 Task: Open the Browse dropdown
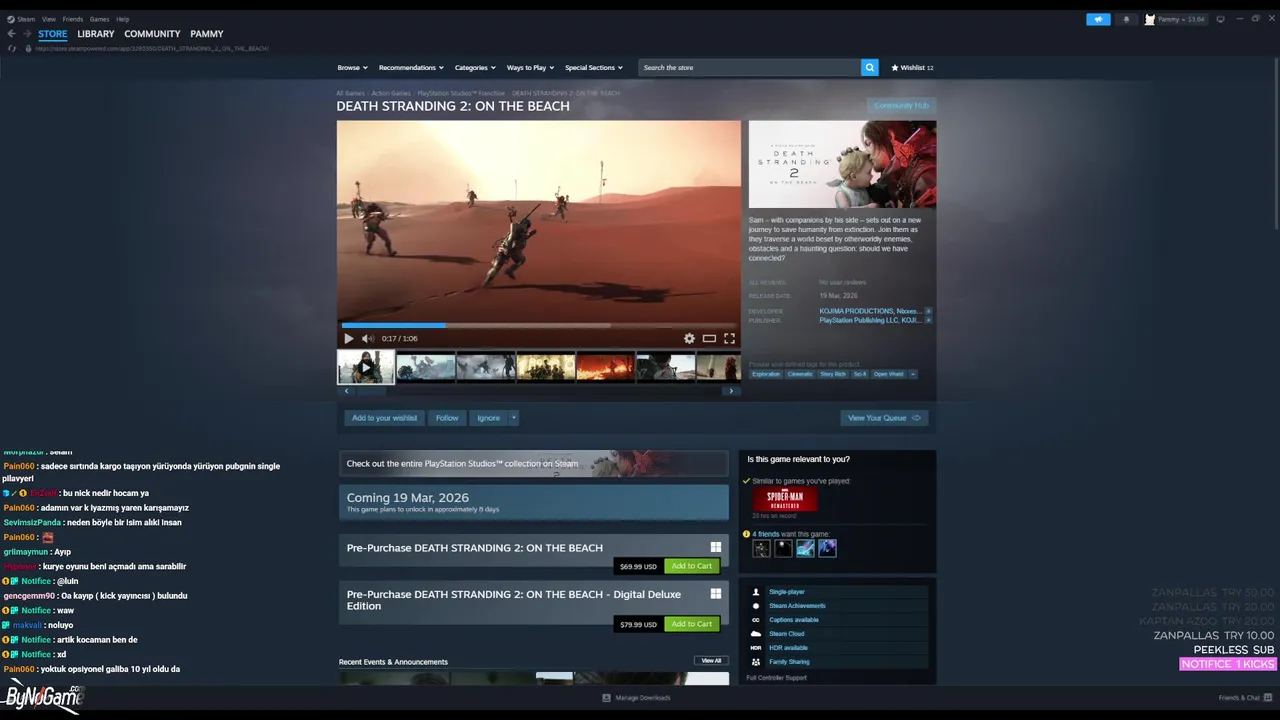[352, 68]
